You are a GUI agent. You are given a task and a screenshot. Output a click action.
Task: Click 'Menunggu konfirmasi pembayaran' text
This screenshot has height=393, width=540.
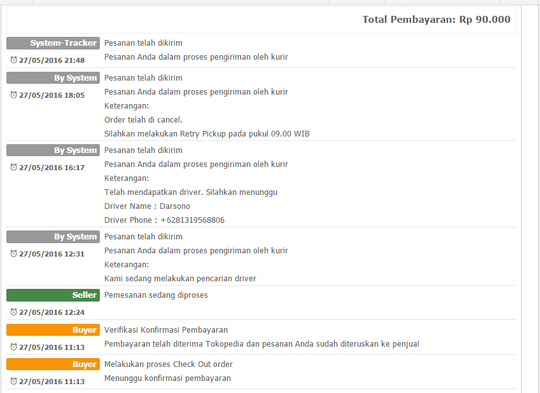[168, 378]
